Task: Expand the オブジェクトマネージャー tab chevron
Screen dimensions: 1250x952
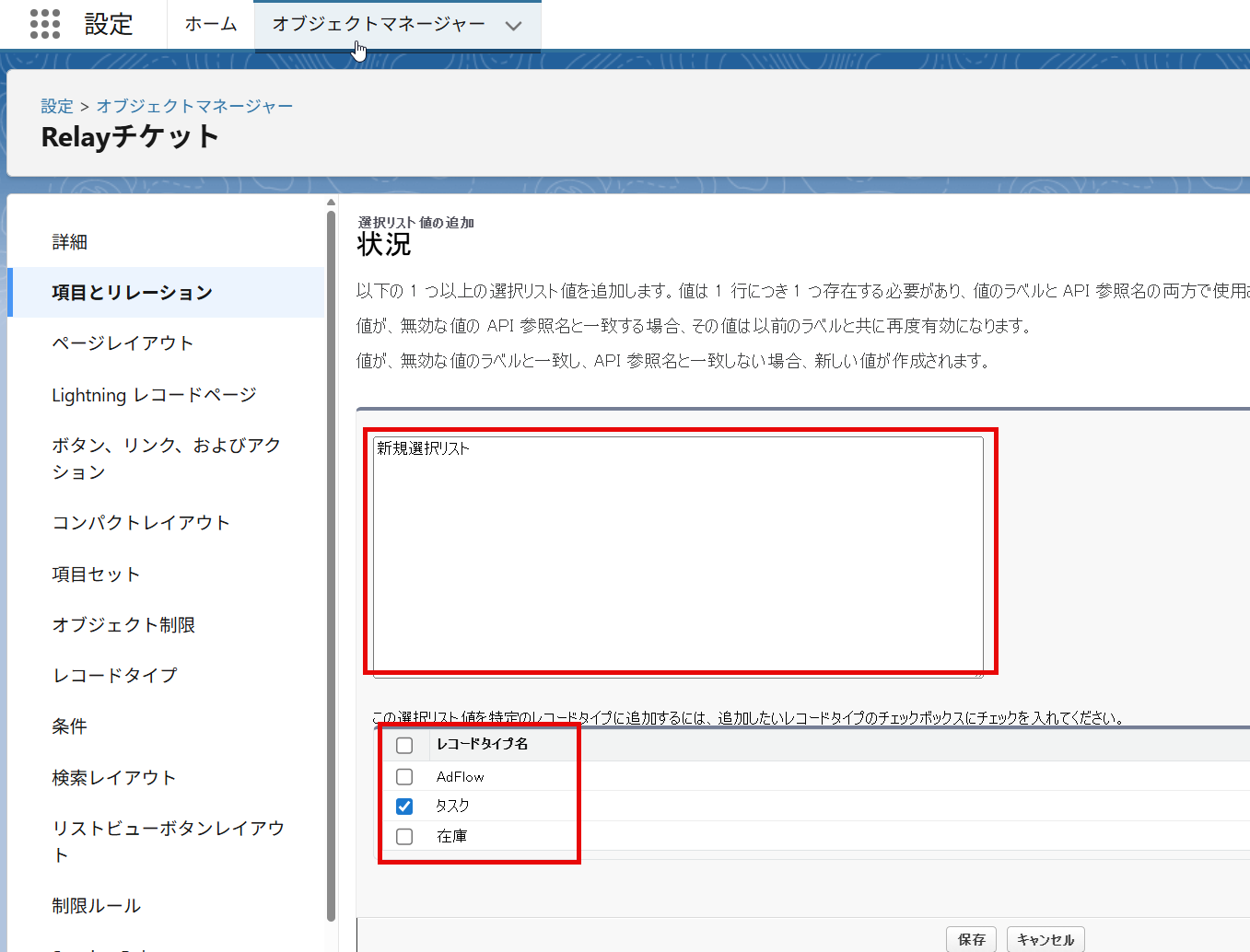Action: click(x=514, y=26)
